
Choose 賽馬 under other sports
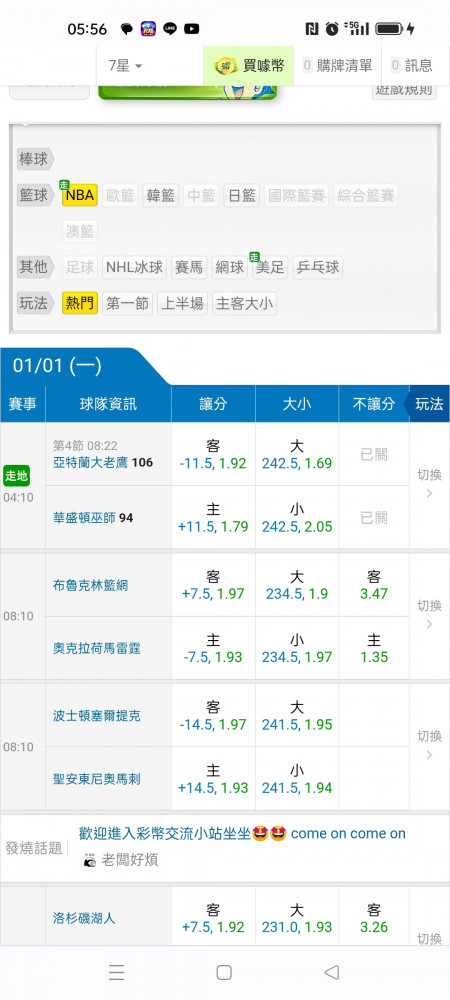189,267
